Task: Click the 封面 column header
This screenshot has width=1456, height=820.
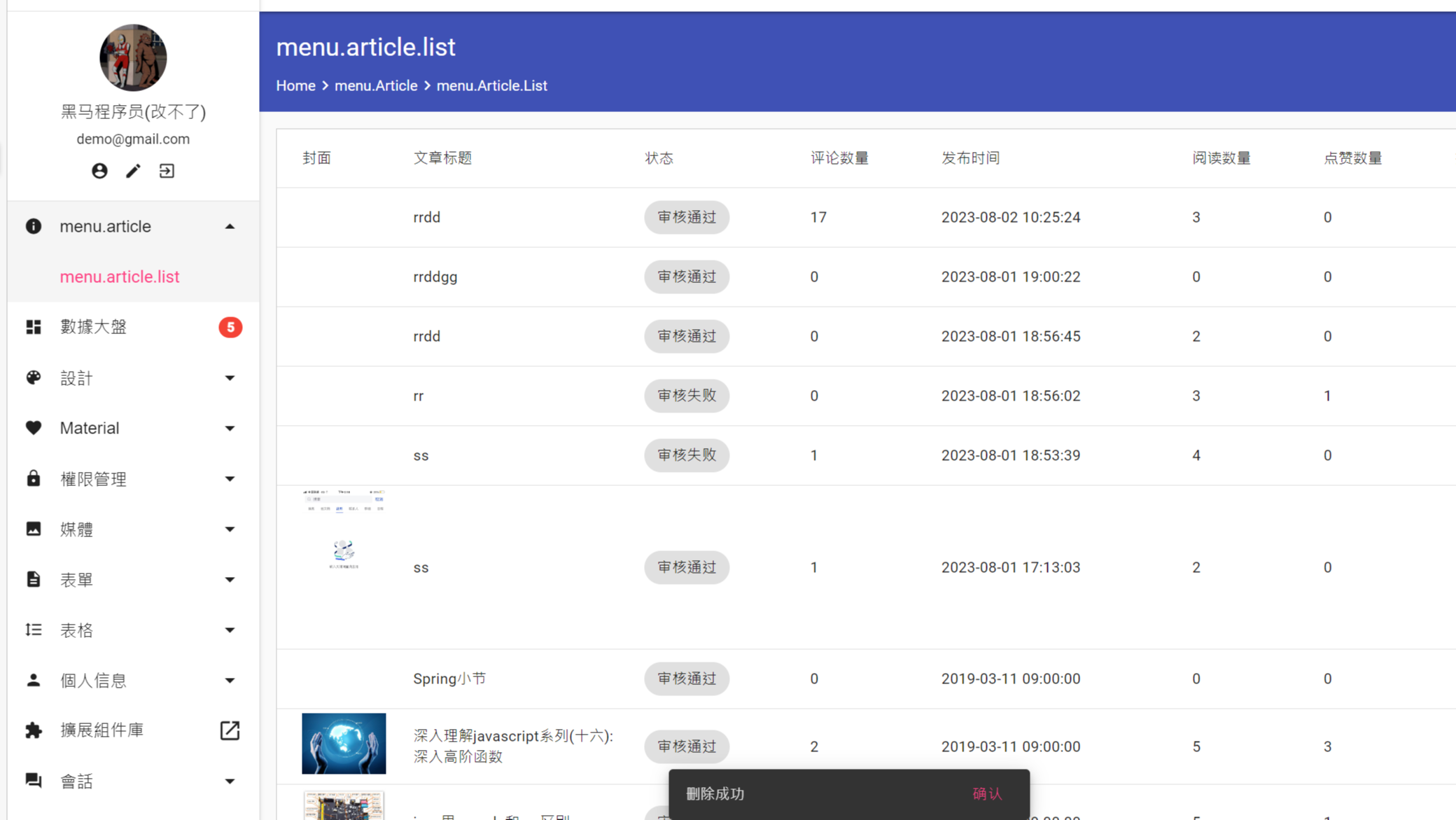Action: click(x=316, y=158)
